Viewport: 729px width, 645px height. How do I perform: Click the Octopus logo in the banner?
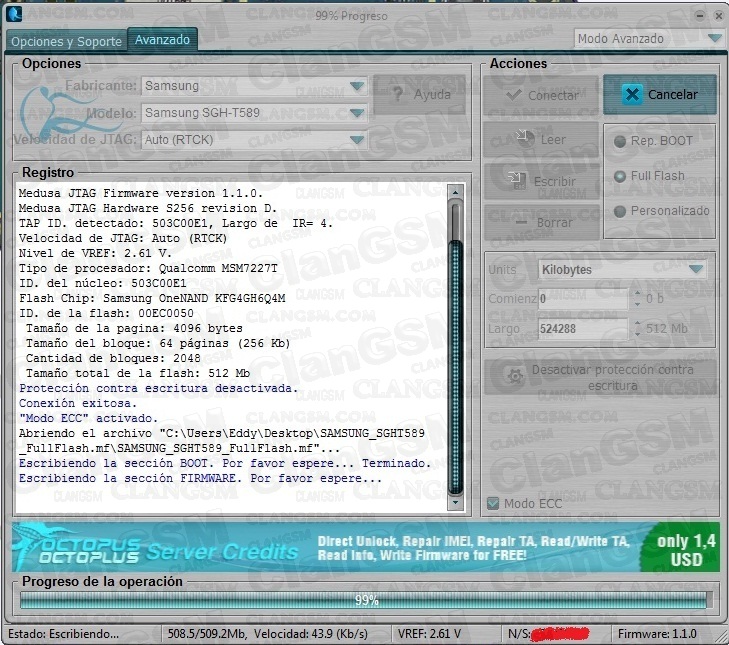(77, 547)
